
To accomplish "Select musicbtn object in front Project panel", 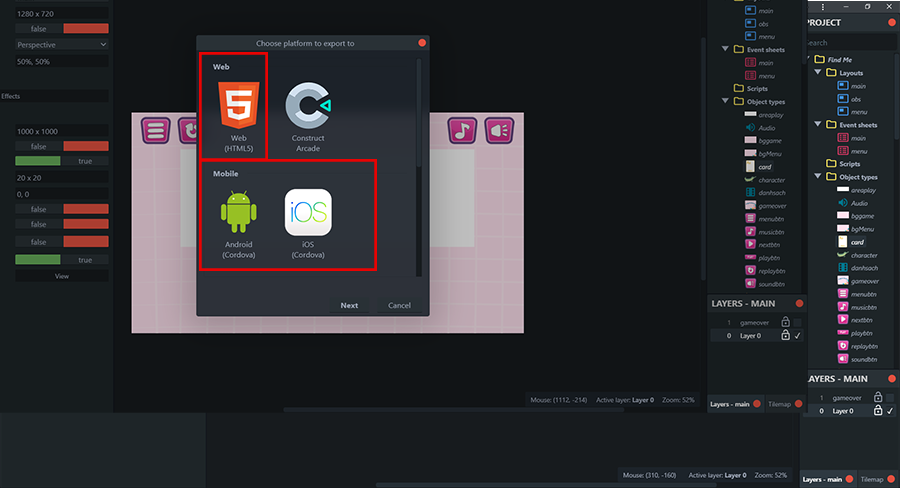I will tap(857, 308).
